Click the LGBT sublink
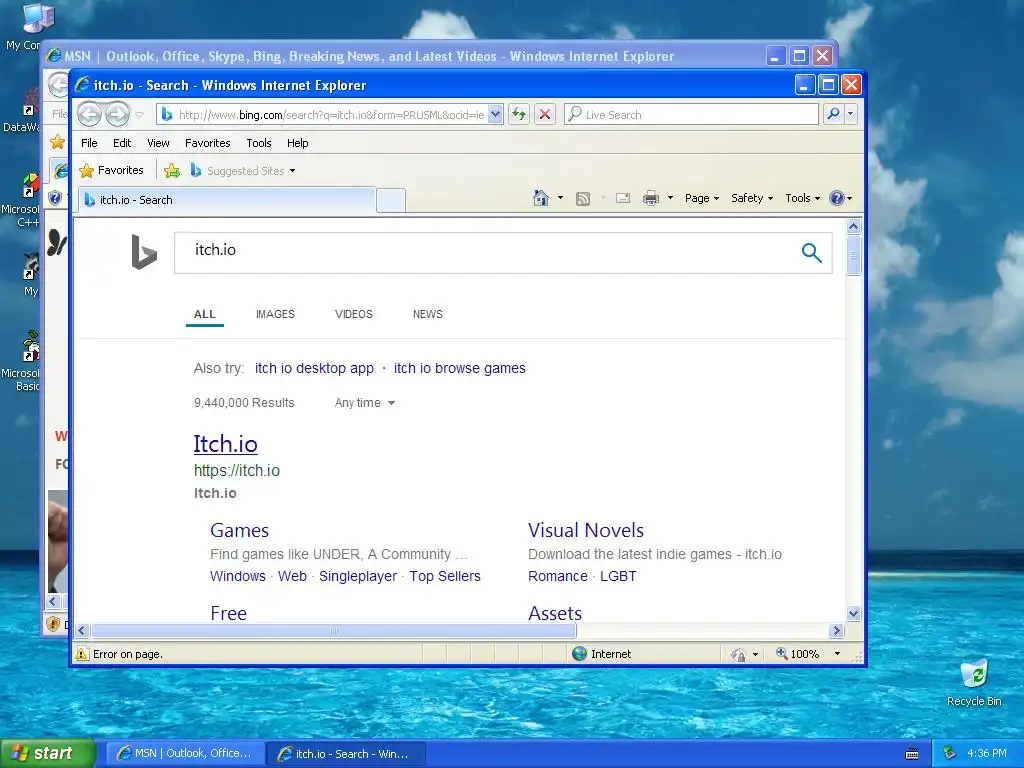 (618, 576)
